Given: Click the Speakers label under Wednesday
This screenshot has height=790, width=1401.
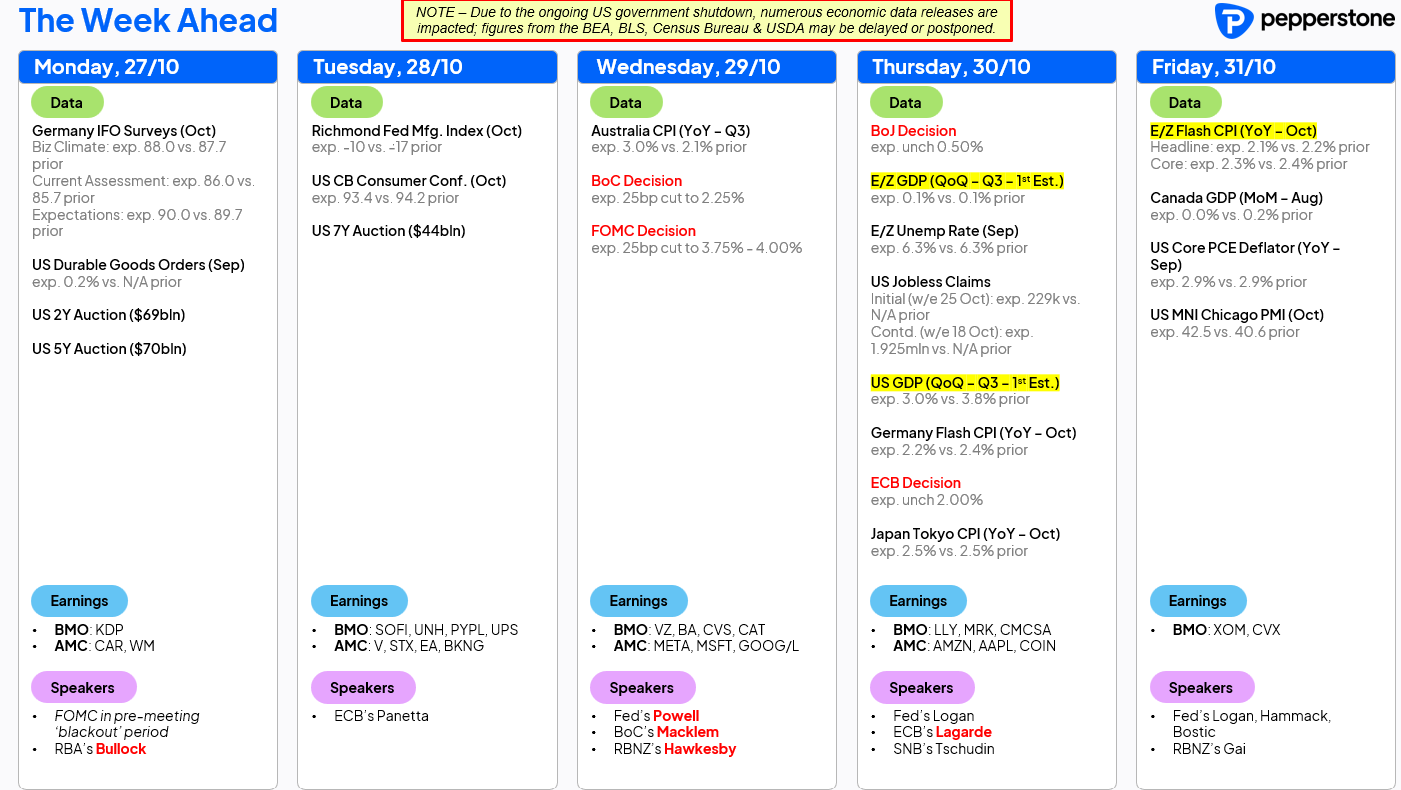Looking at the screenshot, I should 642,688.
